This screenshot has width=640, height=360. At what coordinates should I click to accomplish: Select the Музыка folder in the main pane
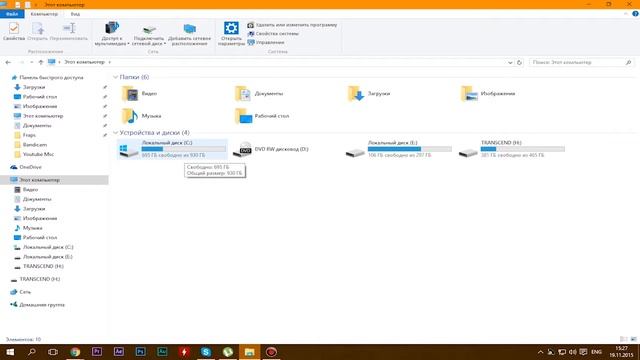[x=141, y=116]
